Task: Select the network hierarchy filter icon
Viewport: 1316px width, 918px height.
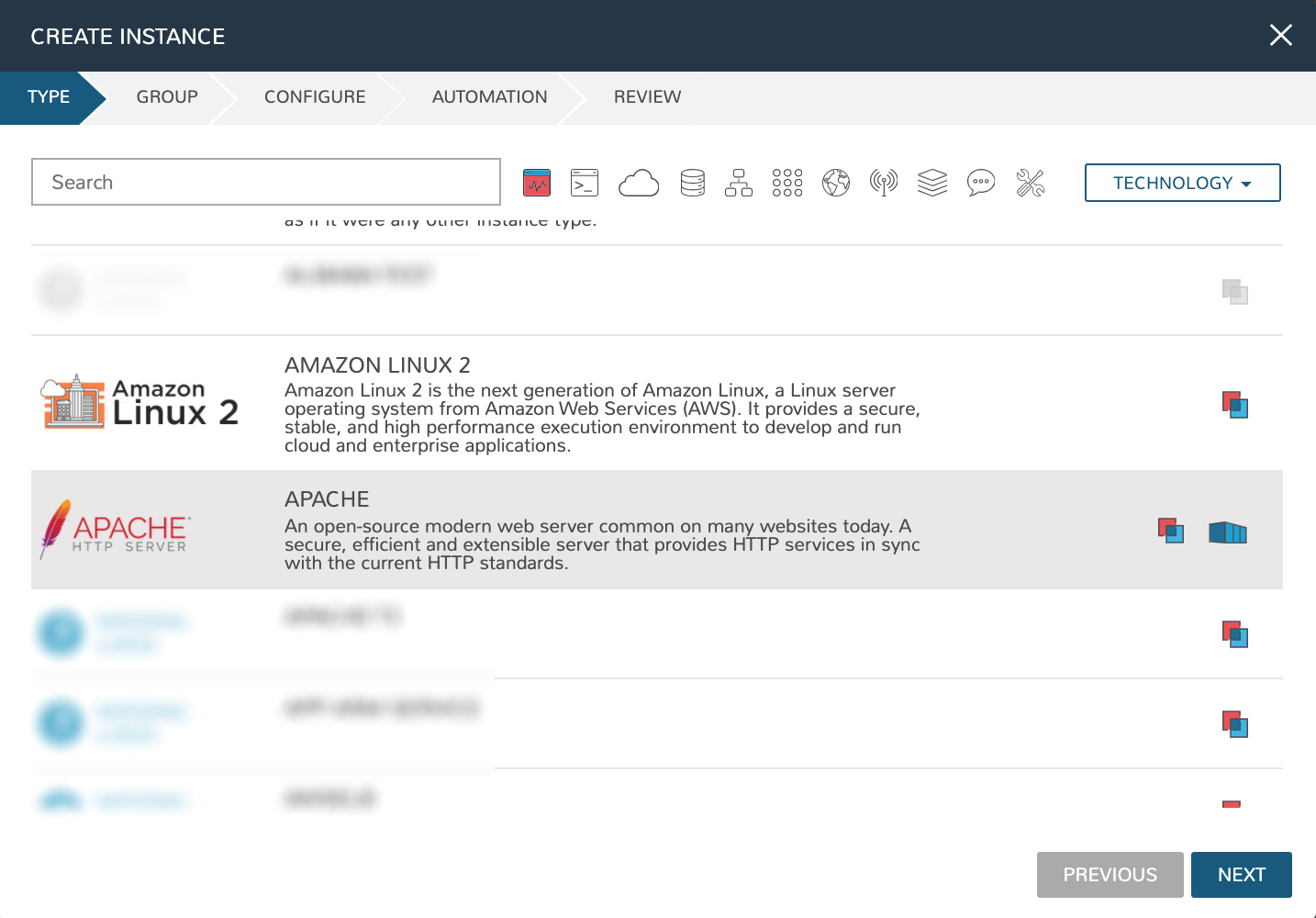Action: 739,183
